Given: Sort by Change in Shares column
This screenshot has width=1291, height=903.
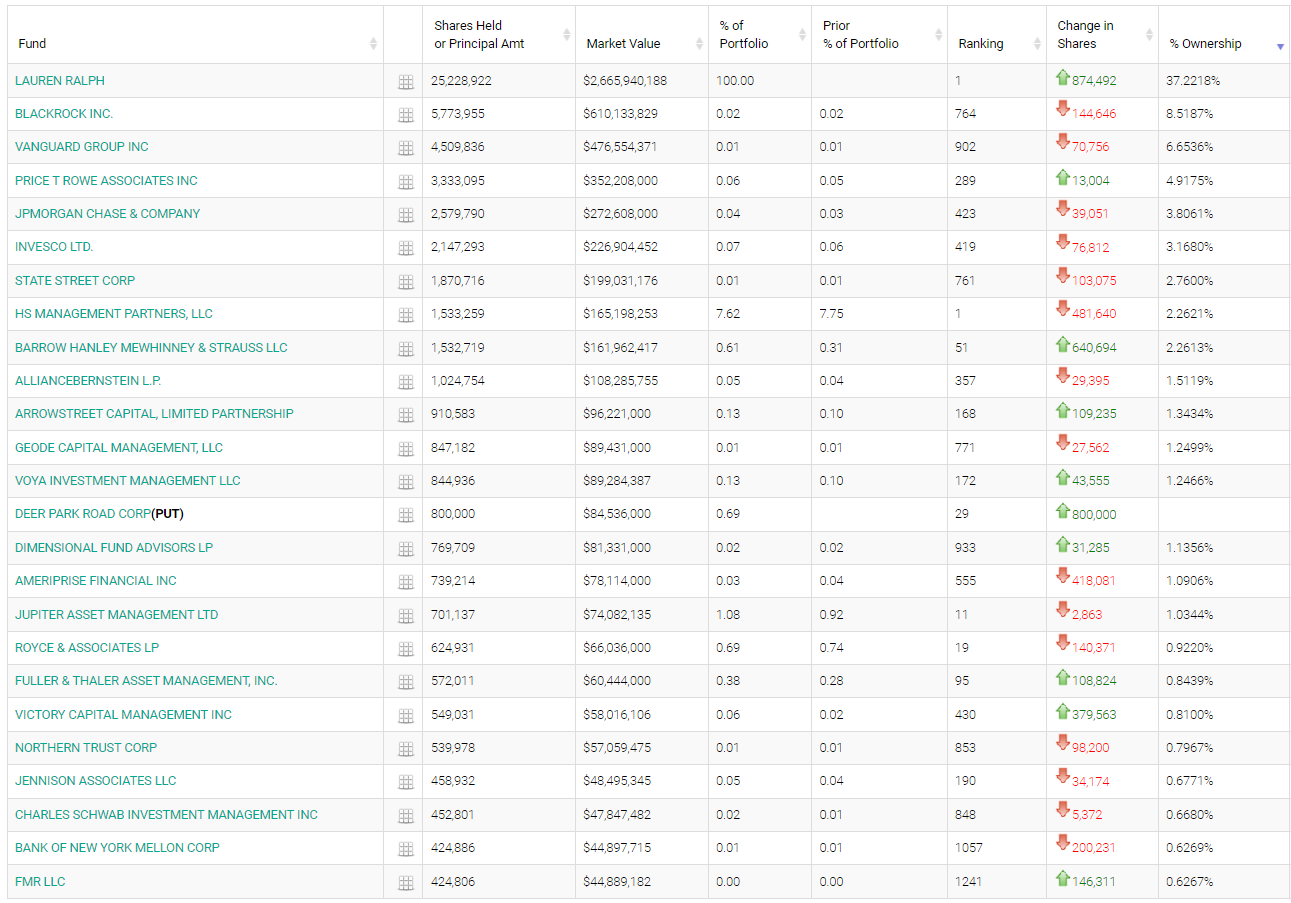Looking at the screenshot, I should click(x=1102, y=35).
